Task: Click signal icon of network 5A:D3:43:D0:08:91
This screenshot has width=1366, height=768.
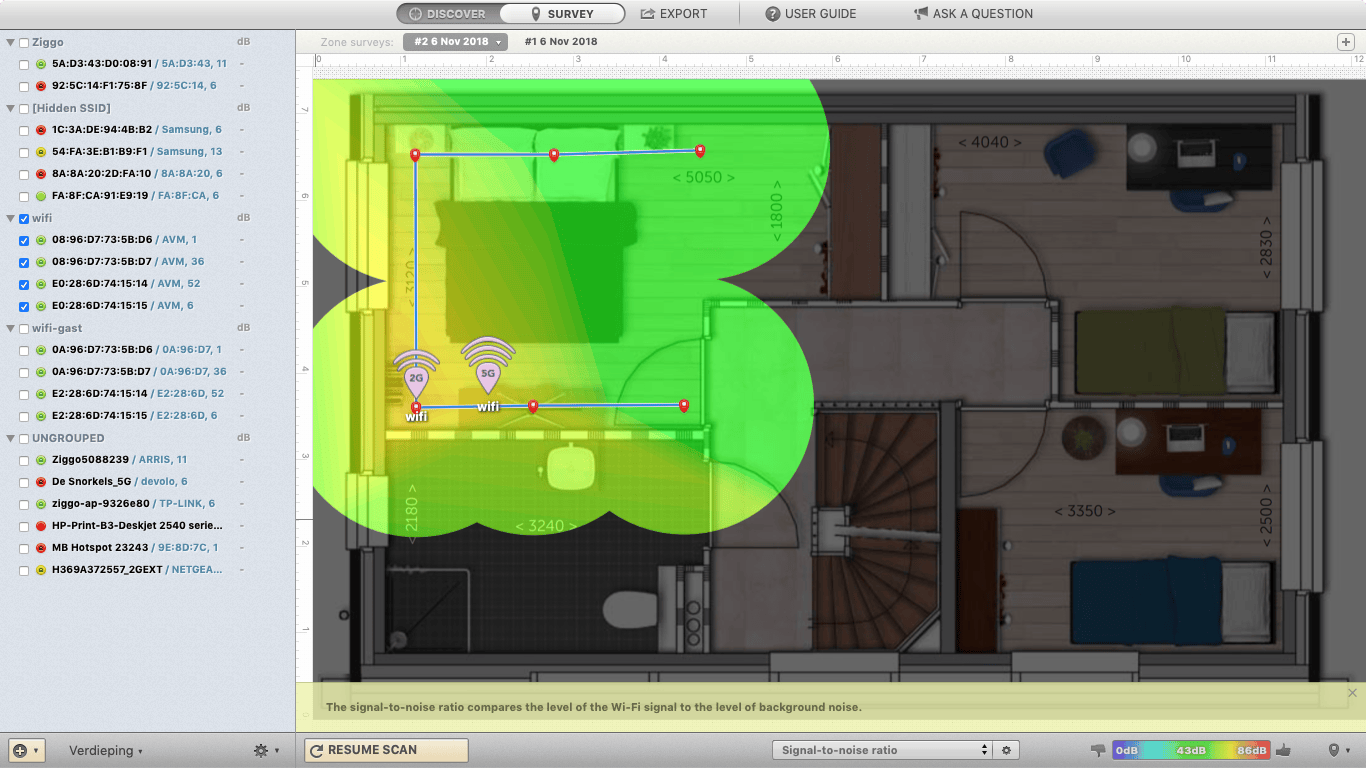Action: (x=41, y=64)
